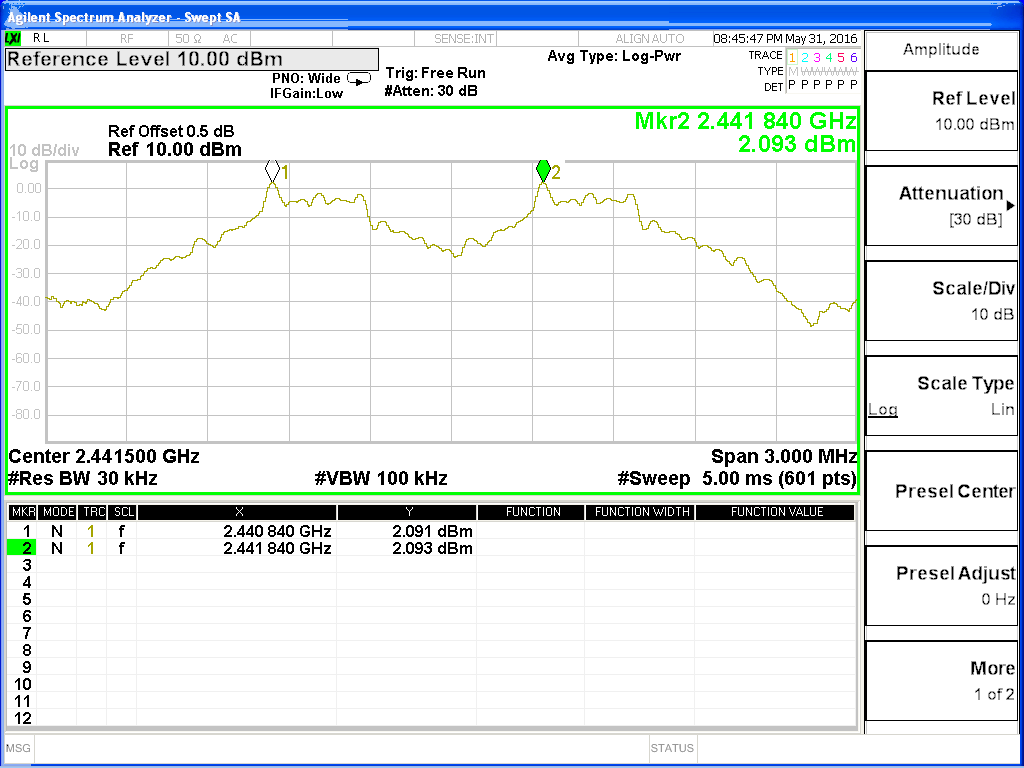Click the Amplitude menu title
Image resolution: width=1024 pixels, height=768 pixels.
(941, 50)
